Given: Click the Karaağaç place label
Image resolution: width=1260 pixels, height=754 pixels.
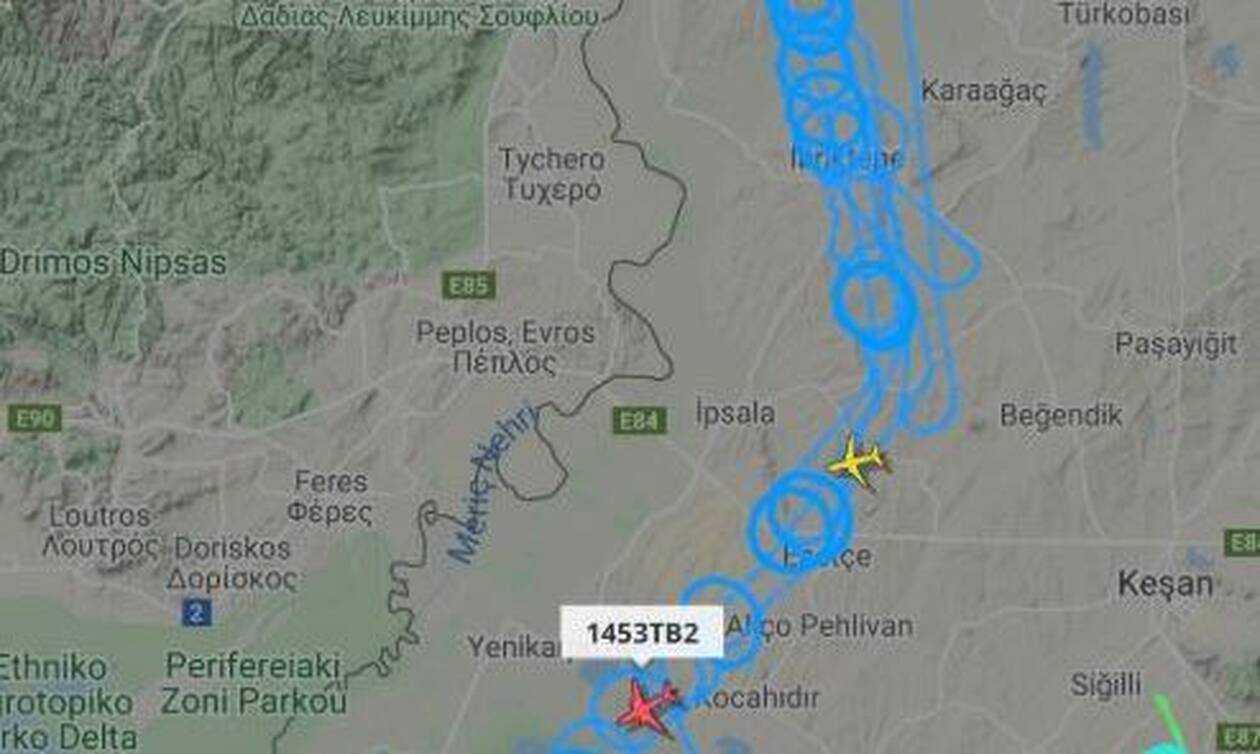Looking at the screenshot, I should coord(984,92).
